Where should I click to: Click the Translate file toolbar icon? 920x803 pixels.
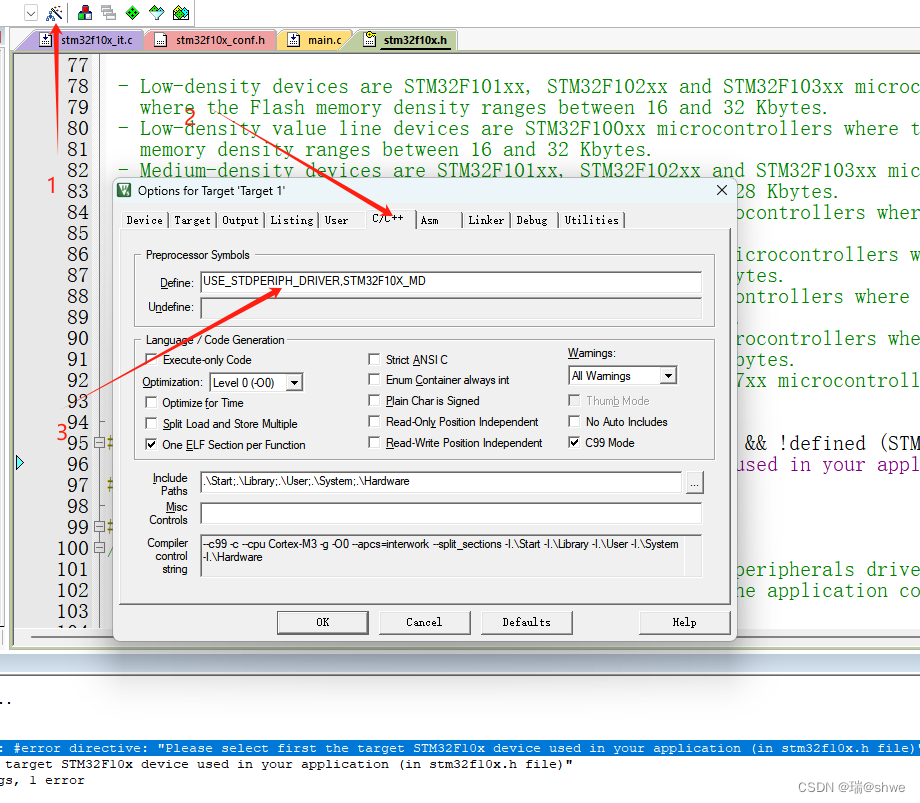coord(85,11)
